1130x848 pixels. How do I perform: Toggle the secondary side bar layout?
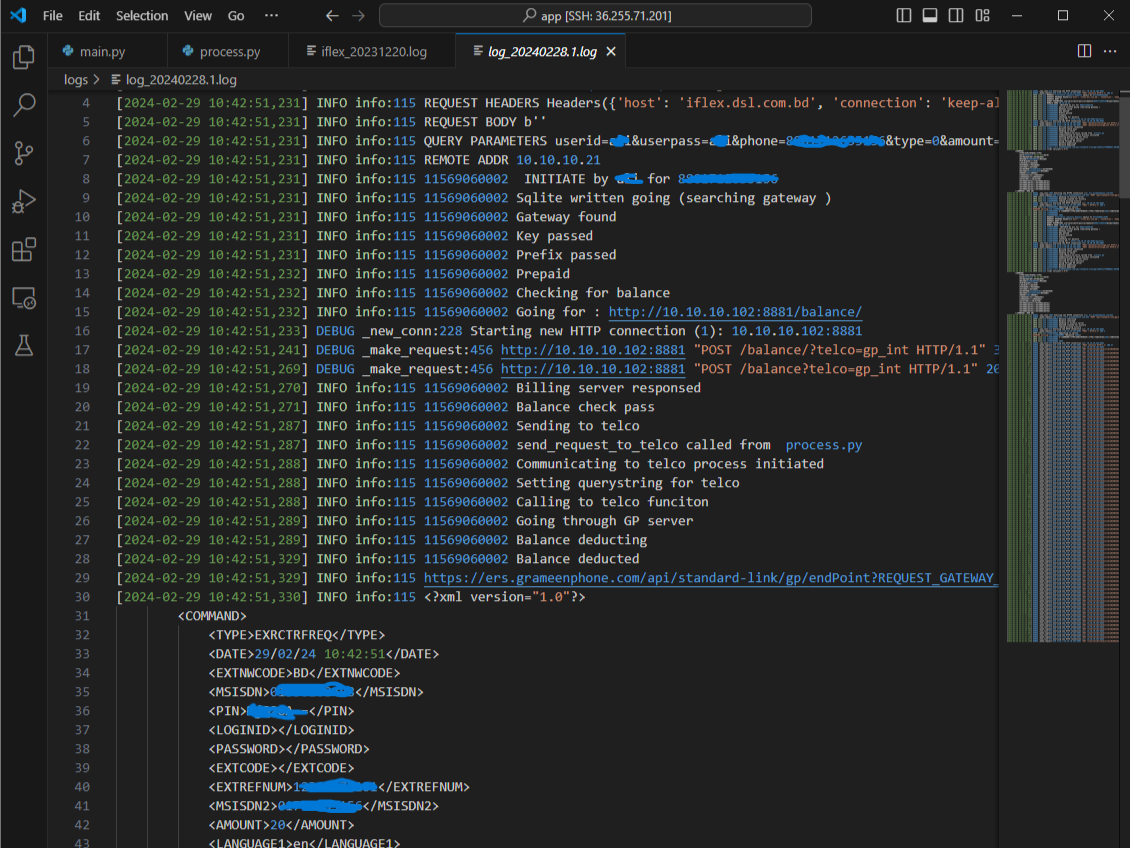click(956, 16)
